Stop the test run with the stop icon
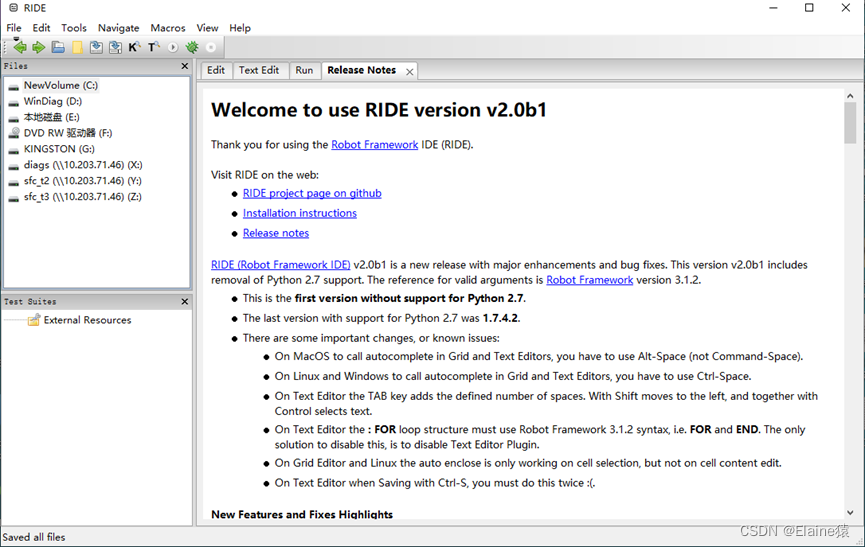The height and width of the screenshot is (547, 865). pos(211,47)
